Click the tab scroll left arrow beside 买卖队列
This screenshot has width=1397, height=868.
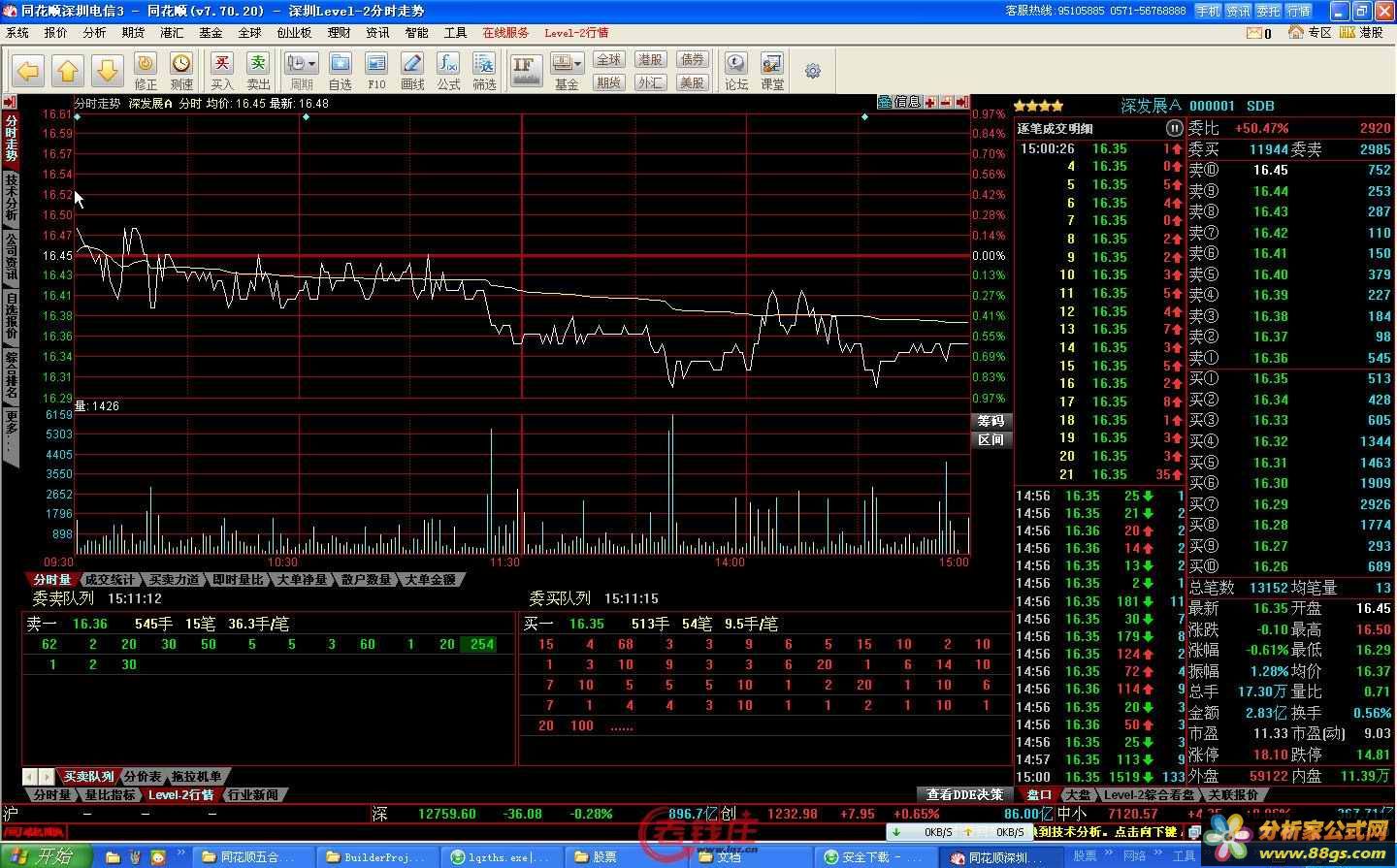click(30, 777)
